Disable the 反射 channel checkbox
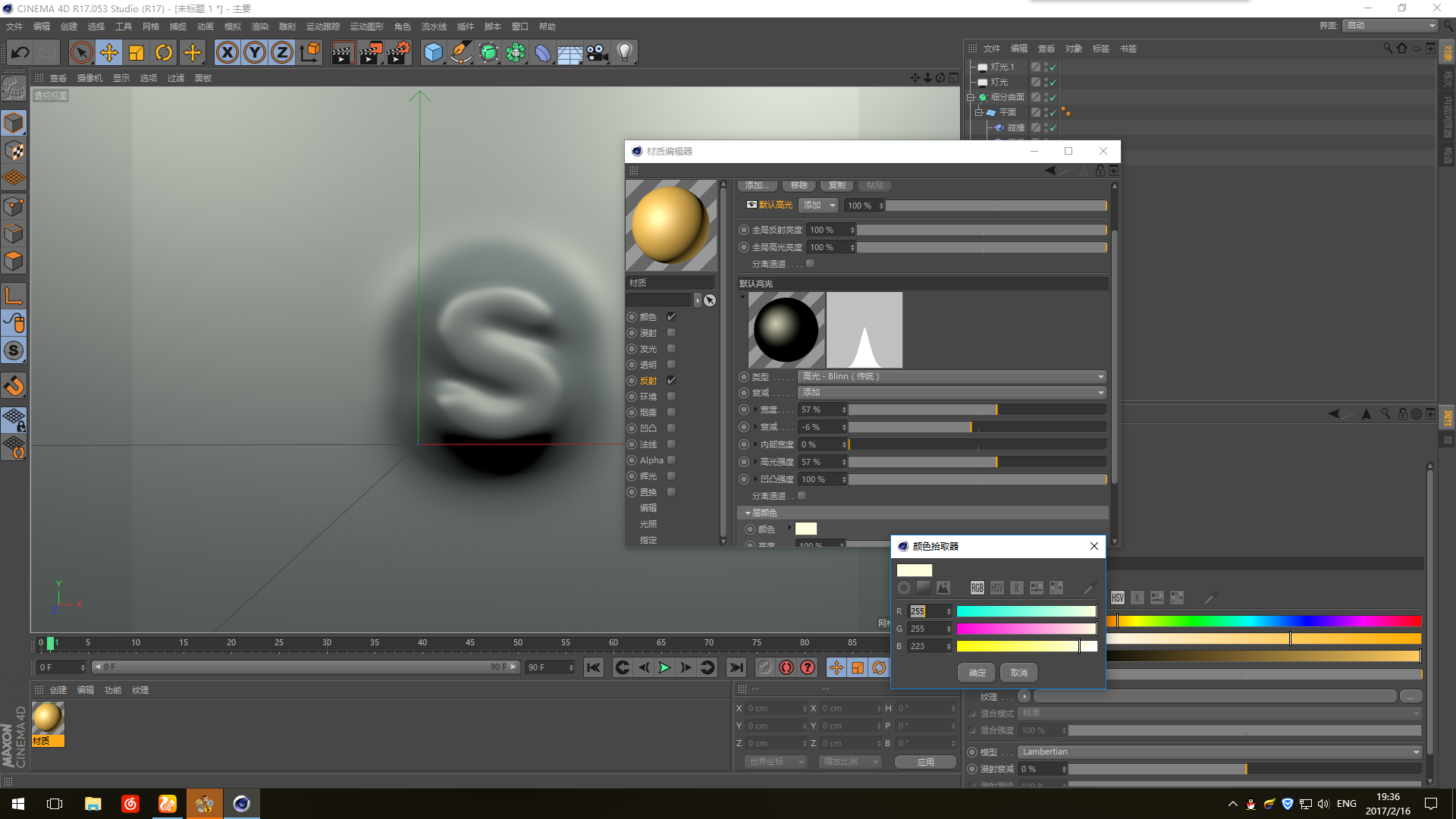 671,381
